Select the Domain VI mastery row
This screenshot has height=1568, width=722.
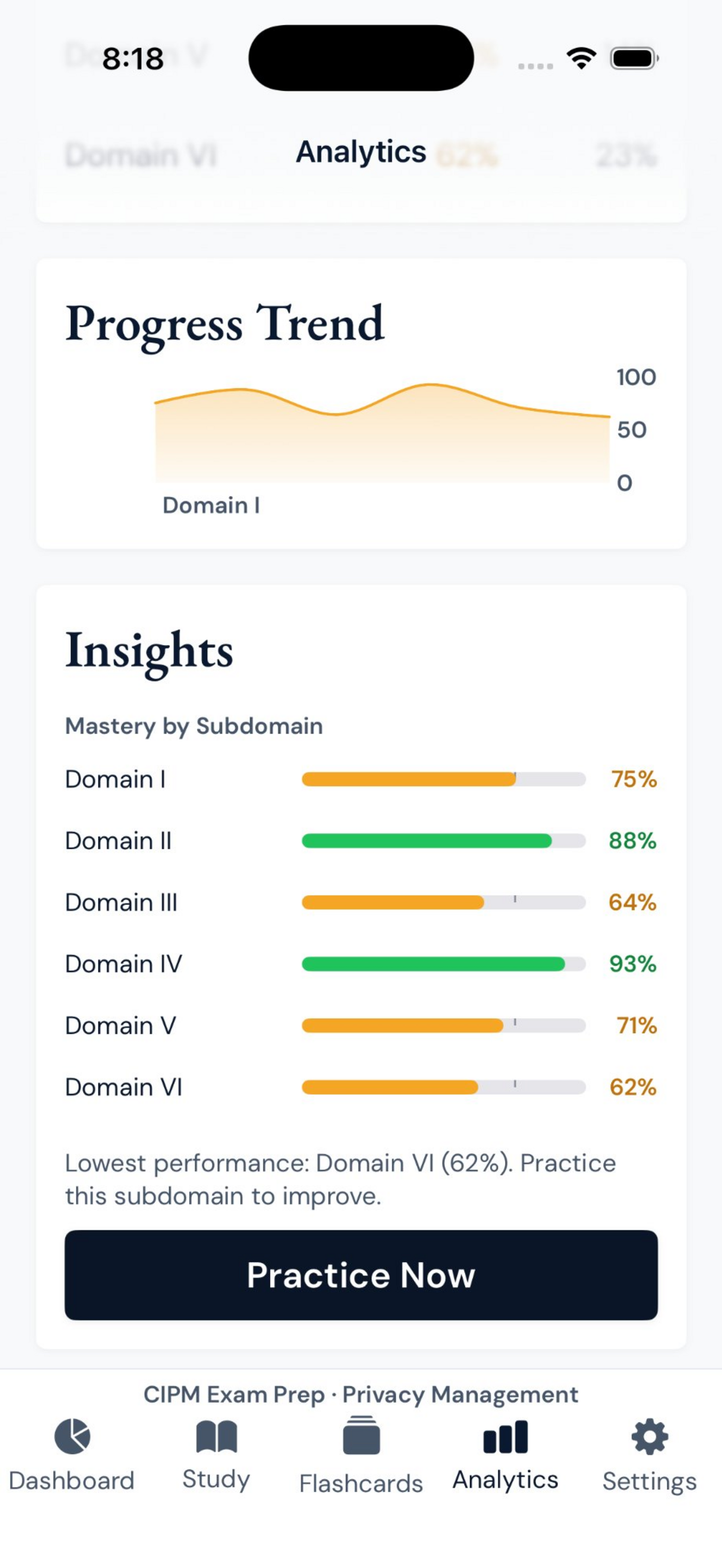[x=361, y=1087]
